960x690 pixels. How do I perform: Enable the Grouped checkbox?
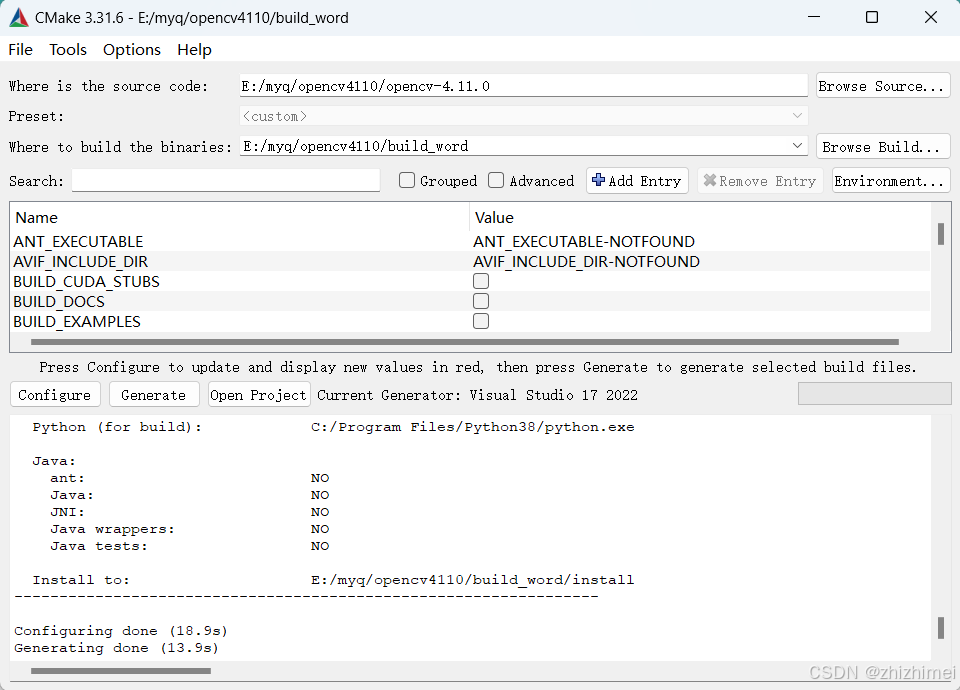click(x=407, y=180)
